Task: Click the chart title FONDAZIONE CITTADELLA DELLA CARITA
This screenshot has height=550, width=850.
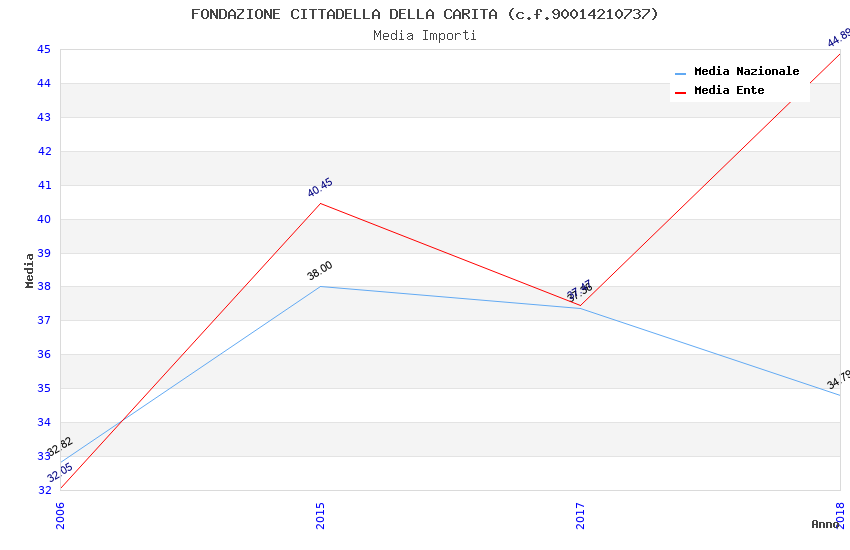Action: coord(425,14)
